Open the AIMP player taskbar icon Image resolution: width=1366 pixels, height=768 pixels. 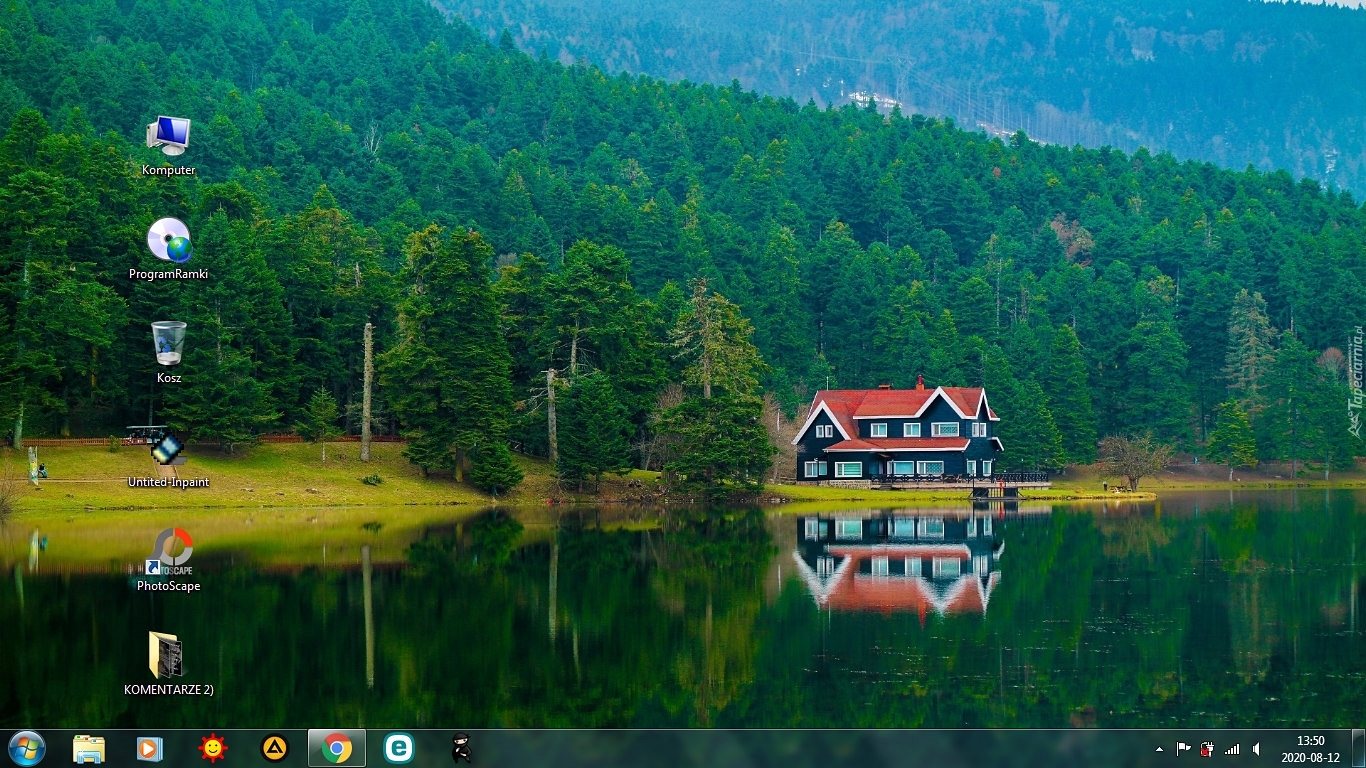point(274,748)
